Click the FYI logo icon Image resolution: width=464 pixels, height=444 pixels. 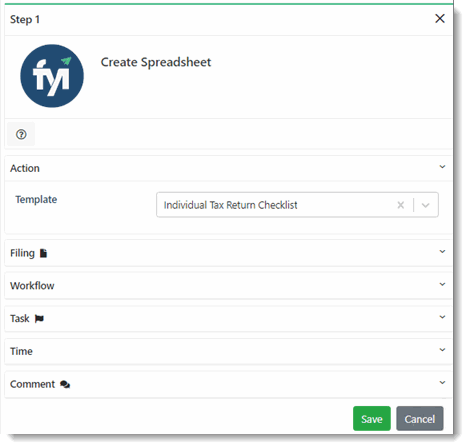click(x=52, y=76)
